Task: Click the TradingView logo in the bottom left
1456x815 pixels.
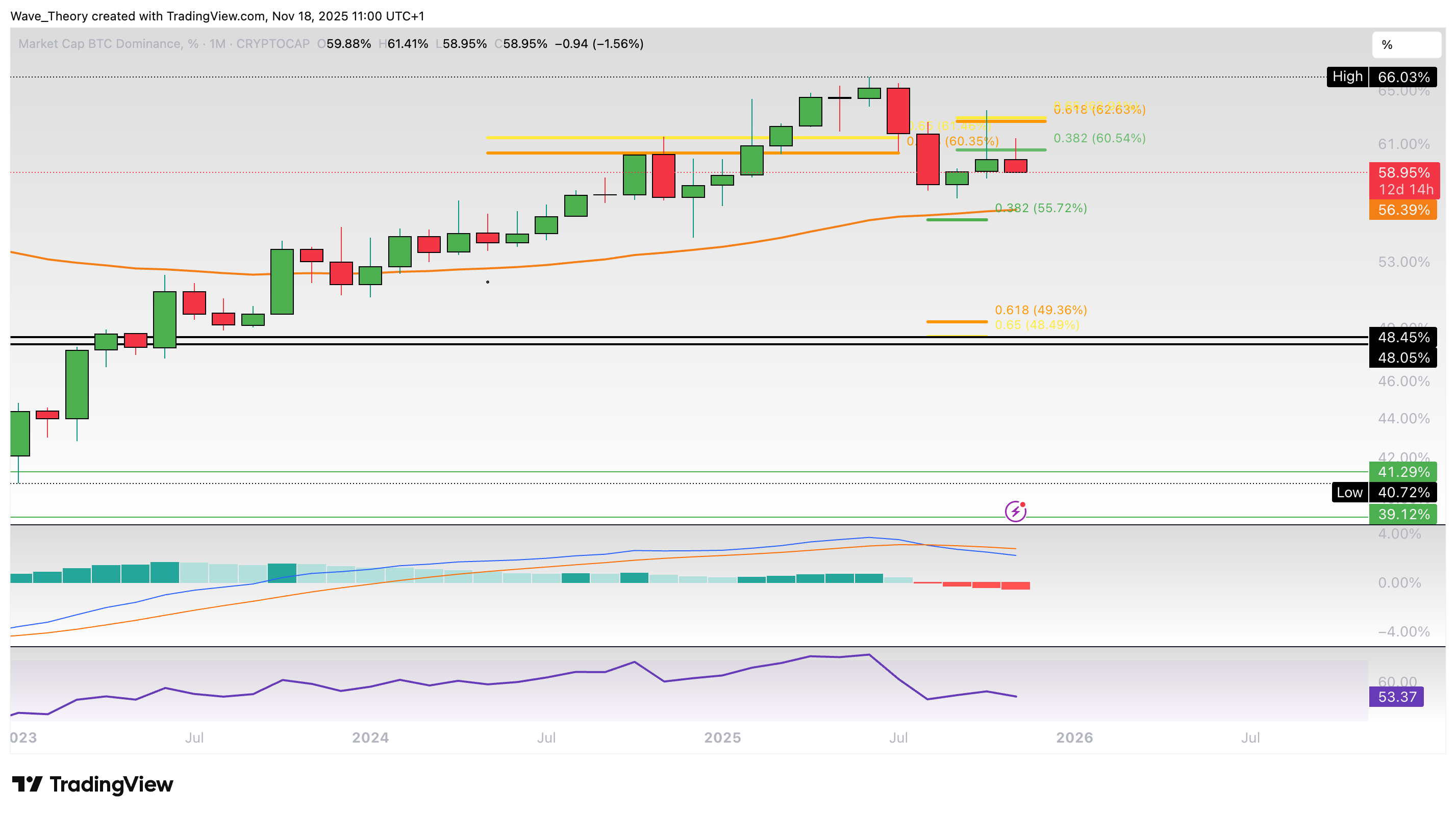Action: click(93, 784)
